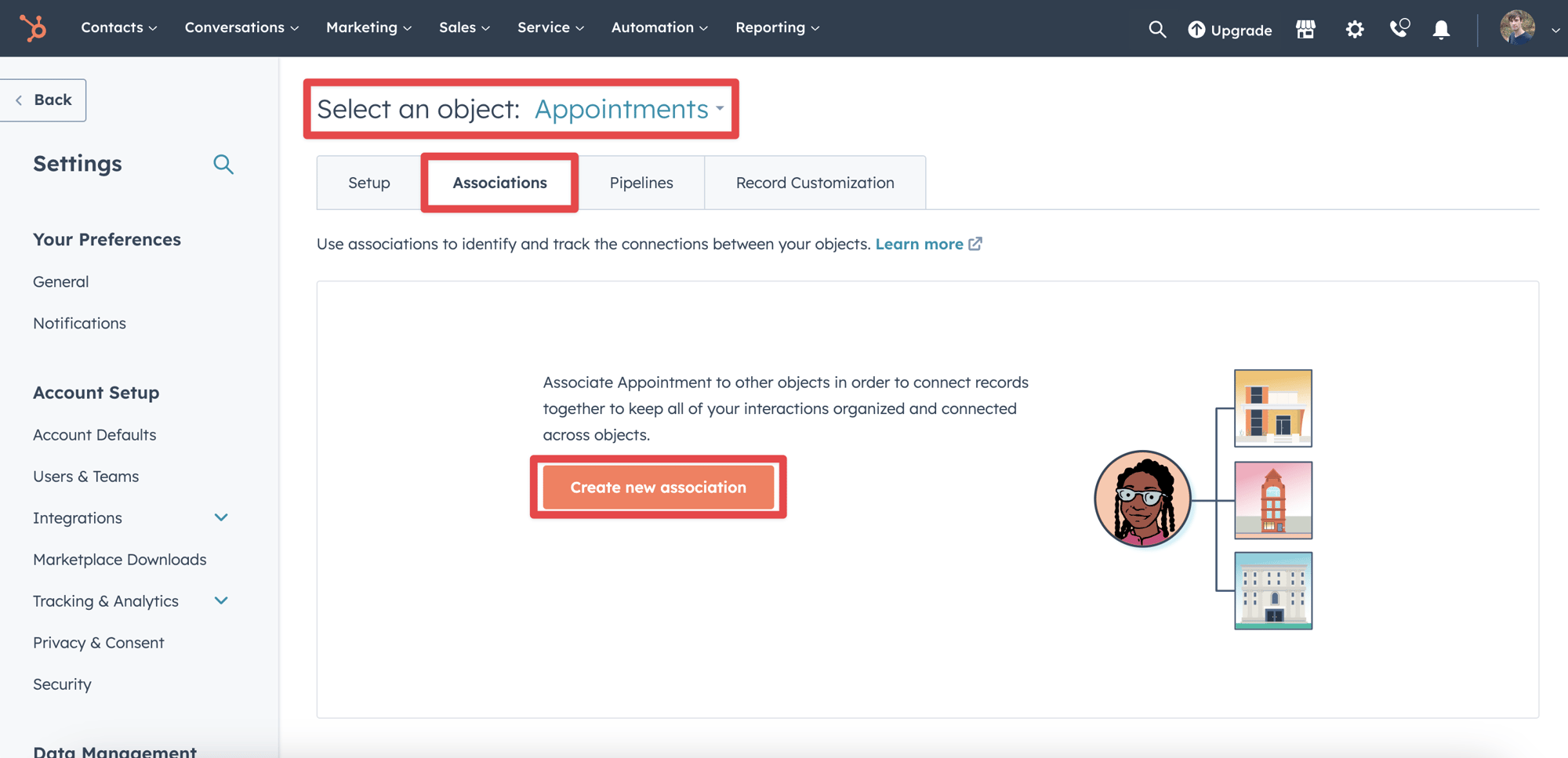Click the HubSpot sprocket logo
The height and width of the screenshot is (758, 1568).
click(x=33, y=28)
